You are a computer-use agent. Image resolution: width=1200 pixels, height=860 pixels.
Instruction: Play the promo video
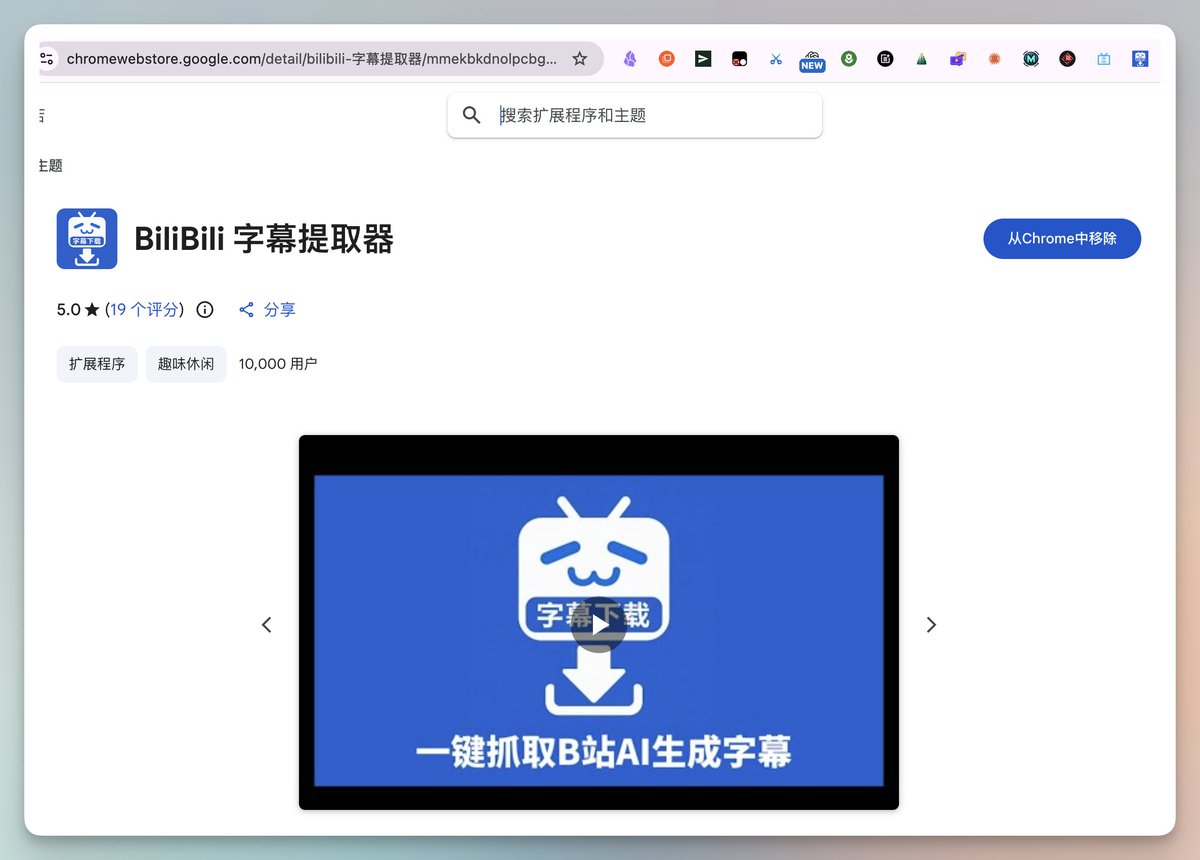coord(599,625)
